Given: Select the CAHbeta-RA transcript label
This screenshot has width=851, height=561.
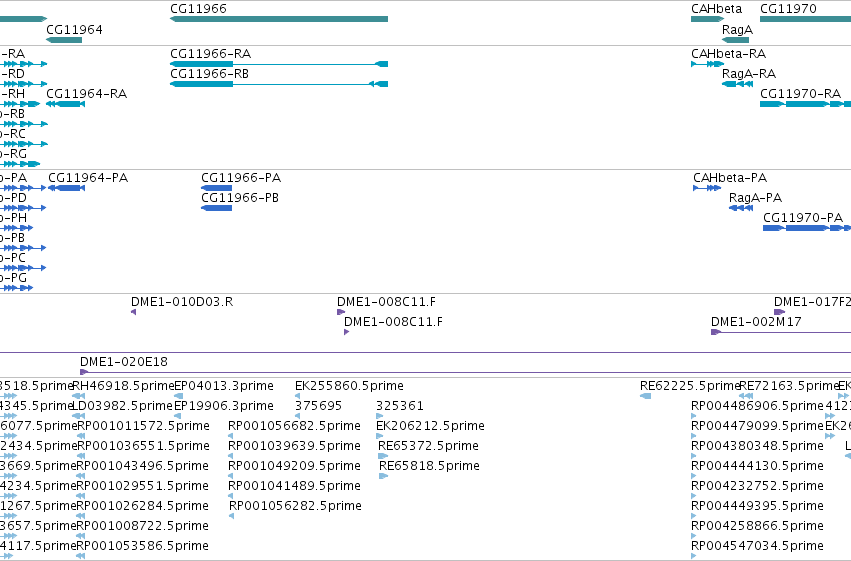Looking at the screenshot, I should [x=728, y=54].
